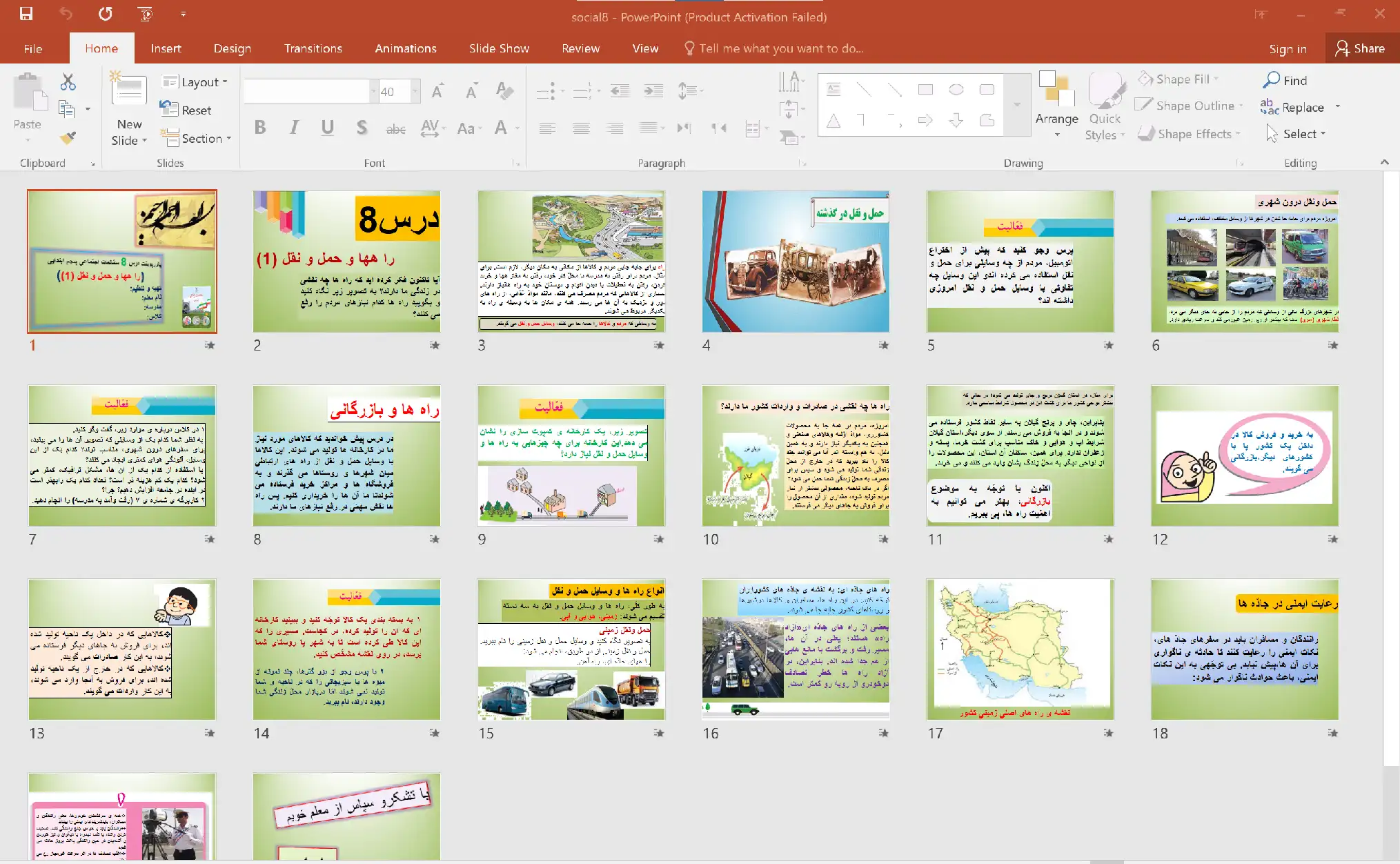This screenshot has width=1400, height=864.
Task: Click Sign in
Action: pos(1288,49)
